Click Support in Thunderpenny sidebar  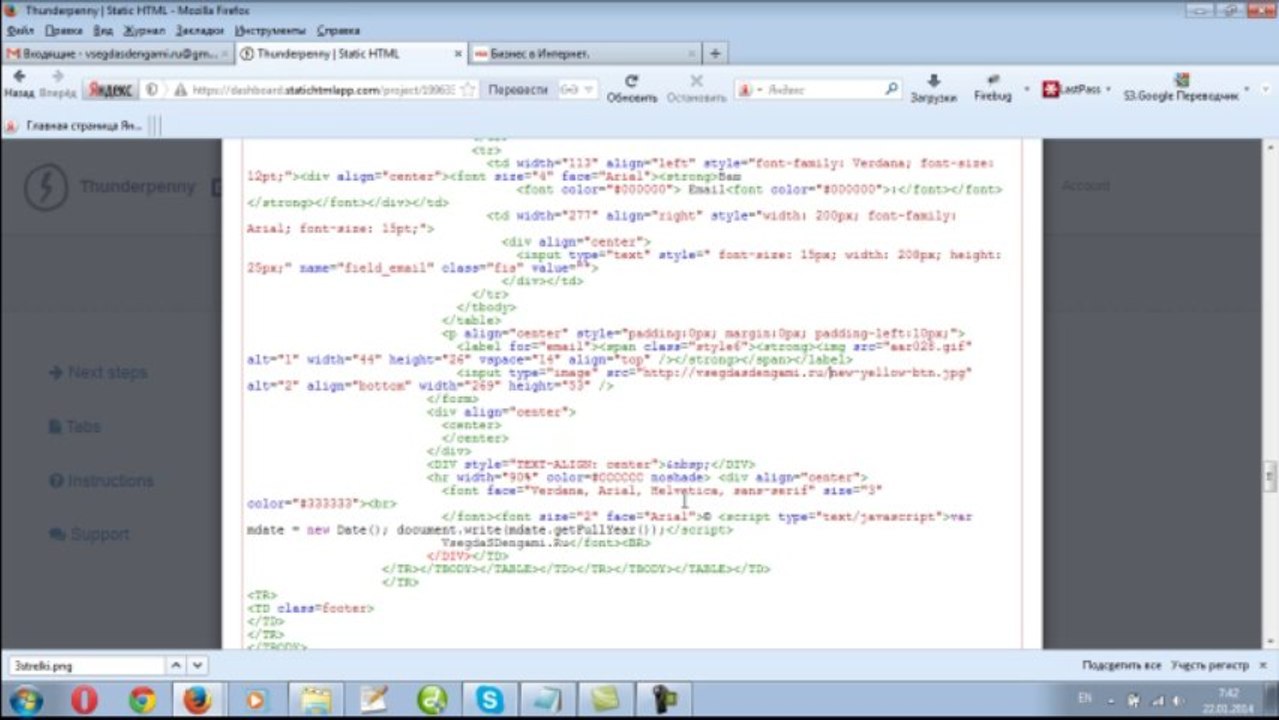[90, 534]
